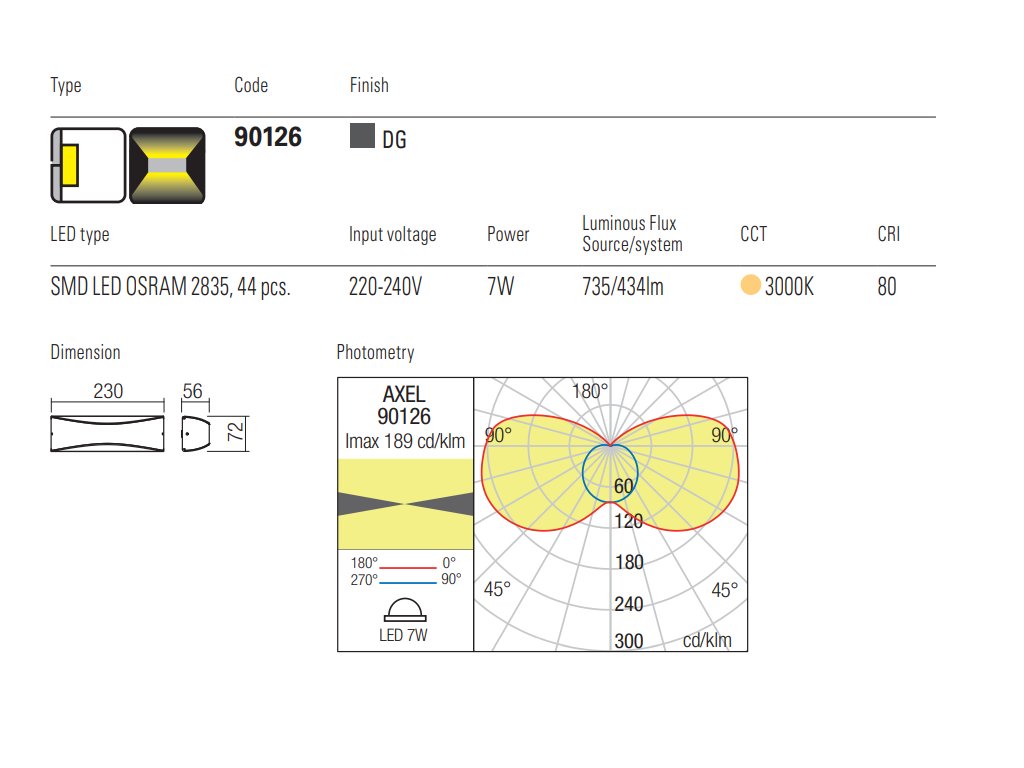Click the red 180°–0° plane legend line
This screenshot has height=768, width=1024.
408,567
